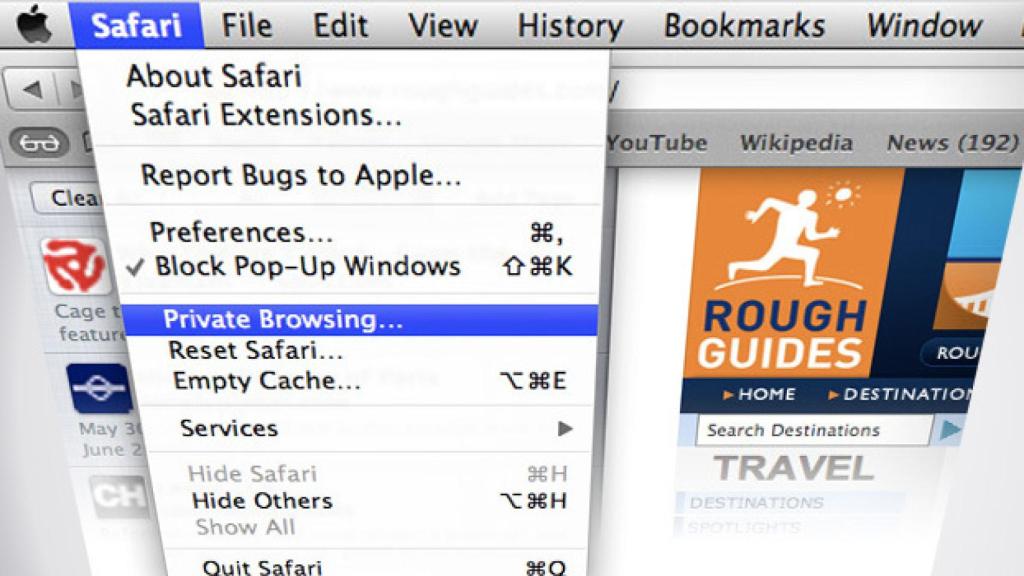
Task: Click the back navigation arrow button
Action: (x=31, y=89)
